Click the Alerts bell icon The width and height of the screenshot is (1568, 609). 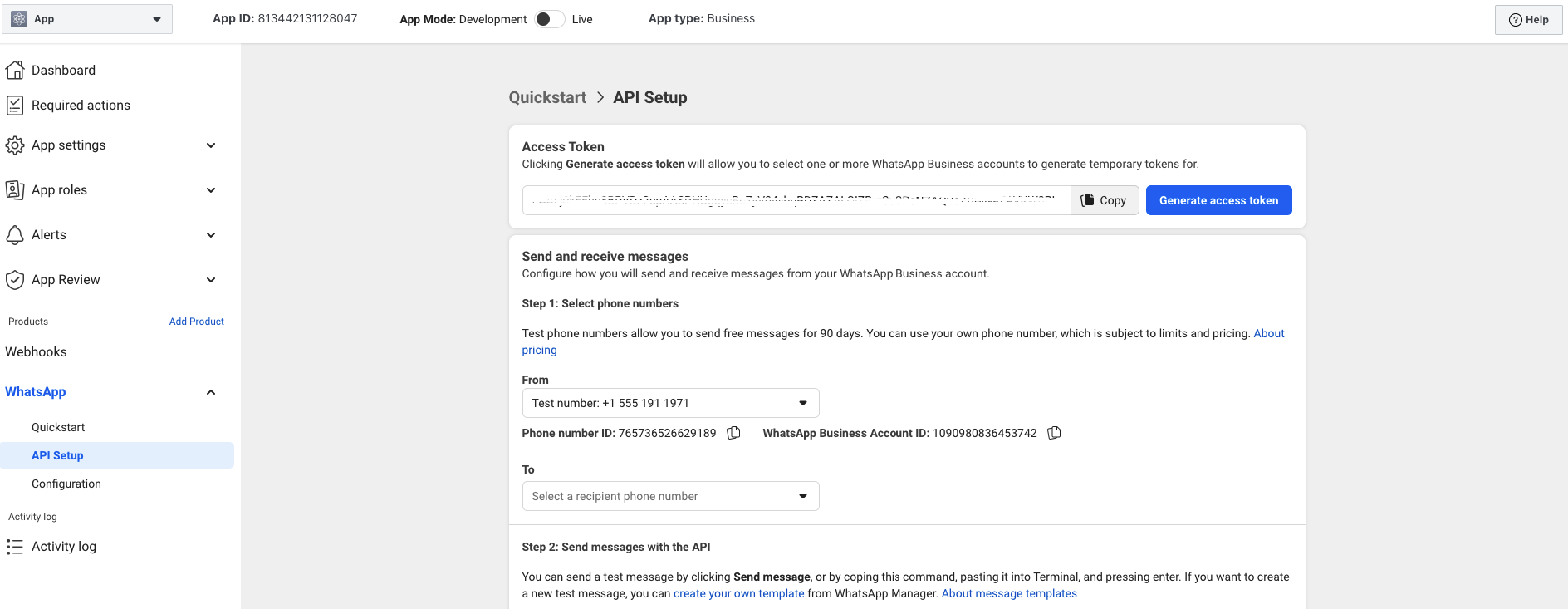point(15,235)
